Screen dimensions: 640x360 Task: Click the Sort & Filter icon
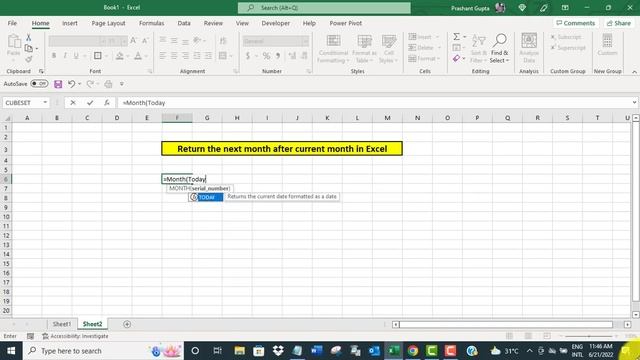pyautogui.click(x=478, y=41)
